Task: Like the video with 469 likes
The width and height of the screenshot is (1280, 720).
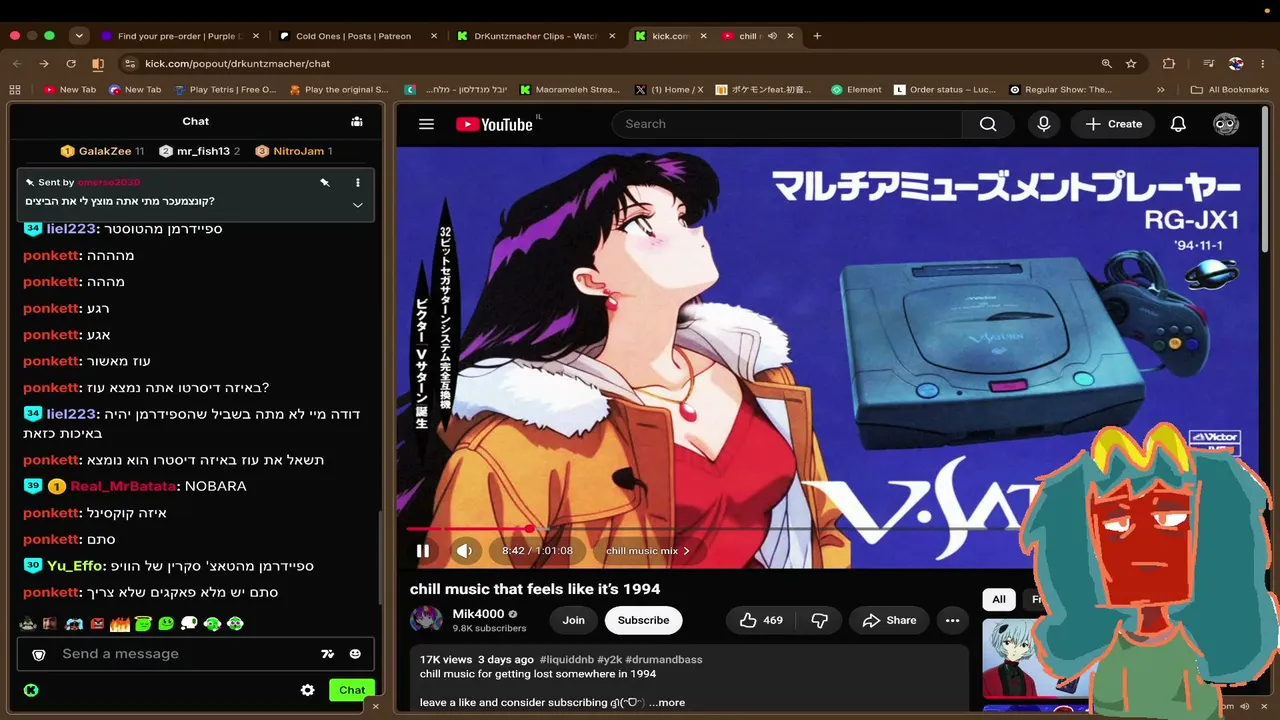Action: tap(761, 620)
